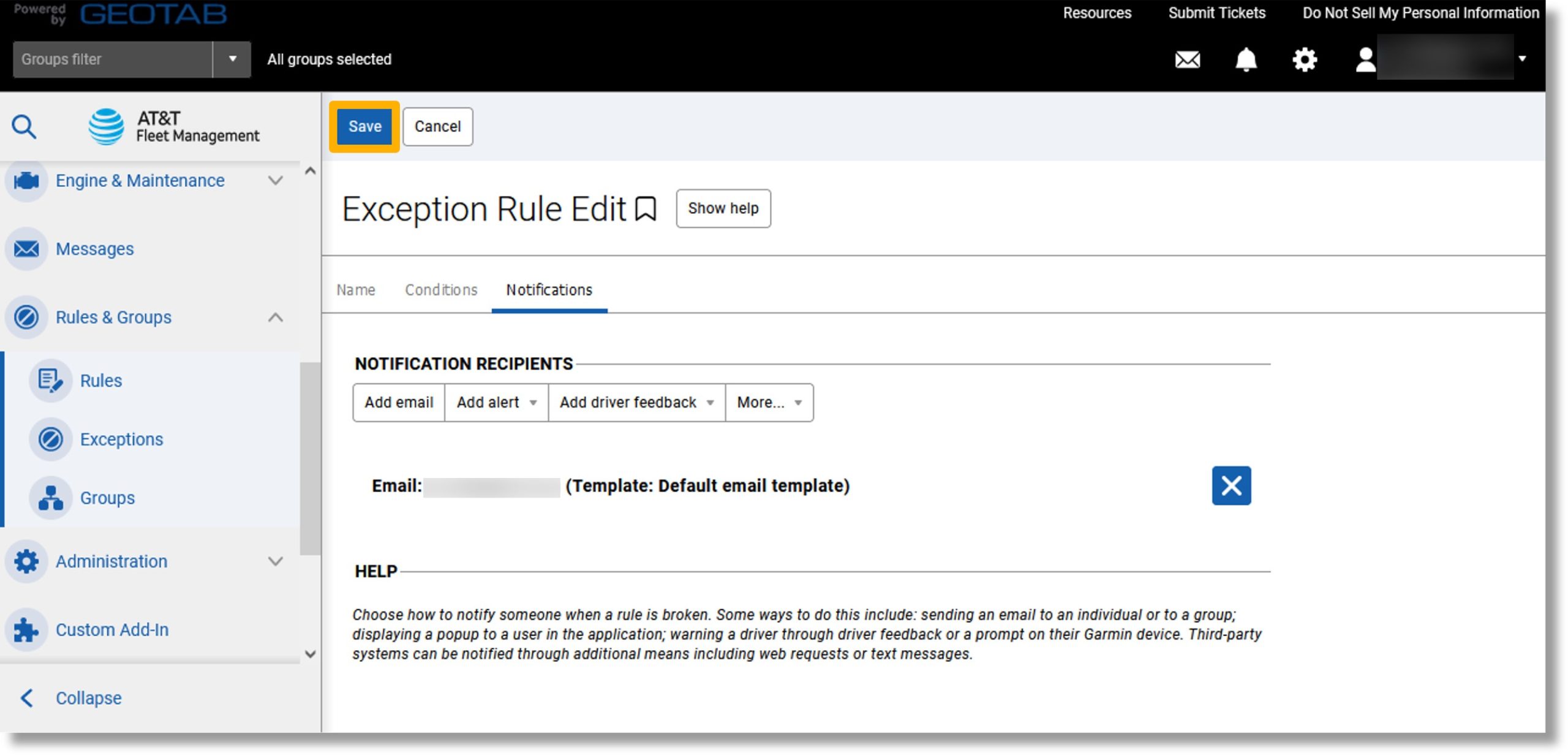Click the AT&T globe logo
Image resolution: width=1568 pixels, height=755 pixels.
[x=106, y=126]
